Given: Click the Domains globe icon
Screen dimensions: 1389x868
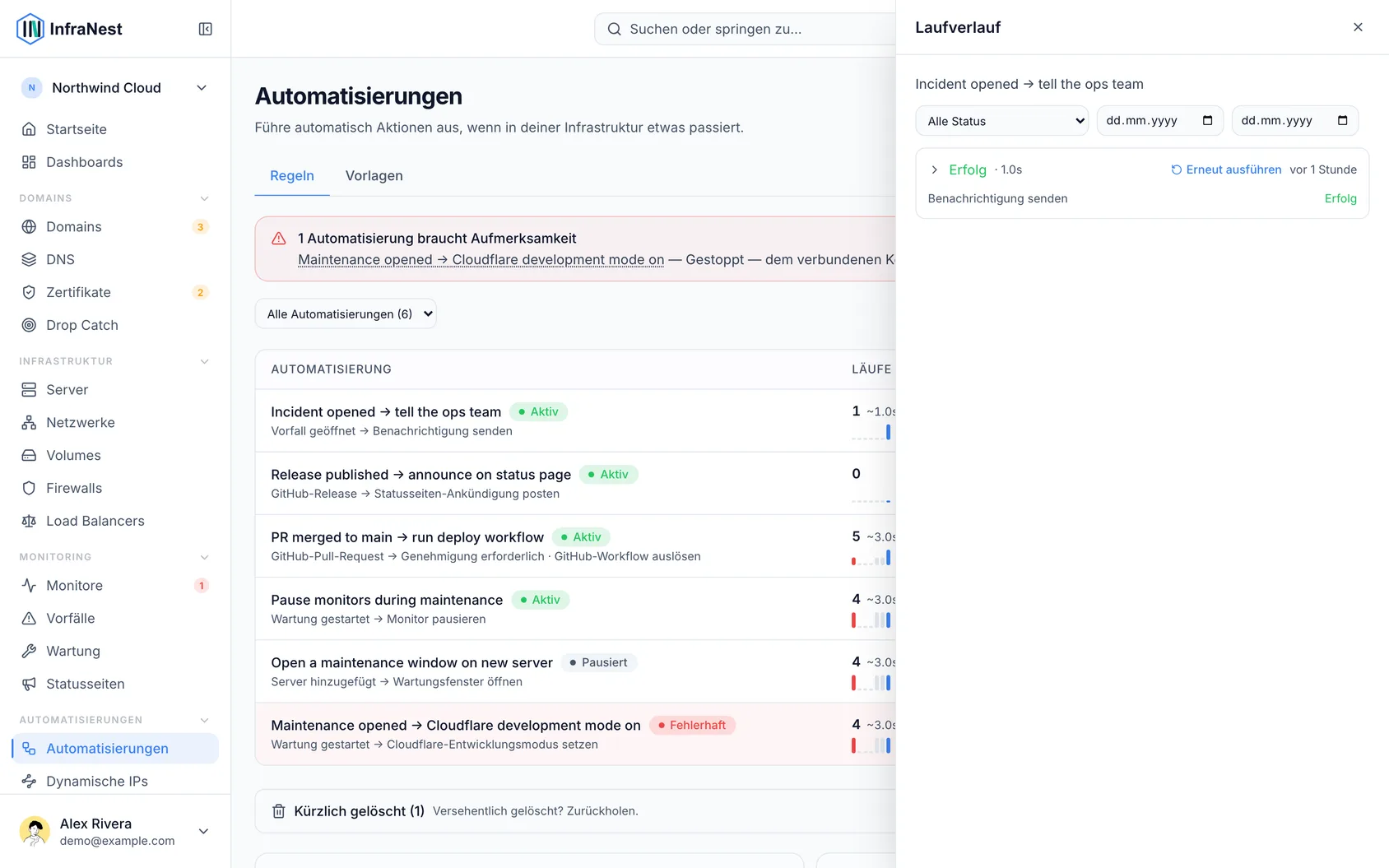Looking at the screenshot, I should pyautogui.click(x=29, y=226).
